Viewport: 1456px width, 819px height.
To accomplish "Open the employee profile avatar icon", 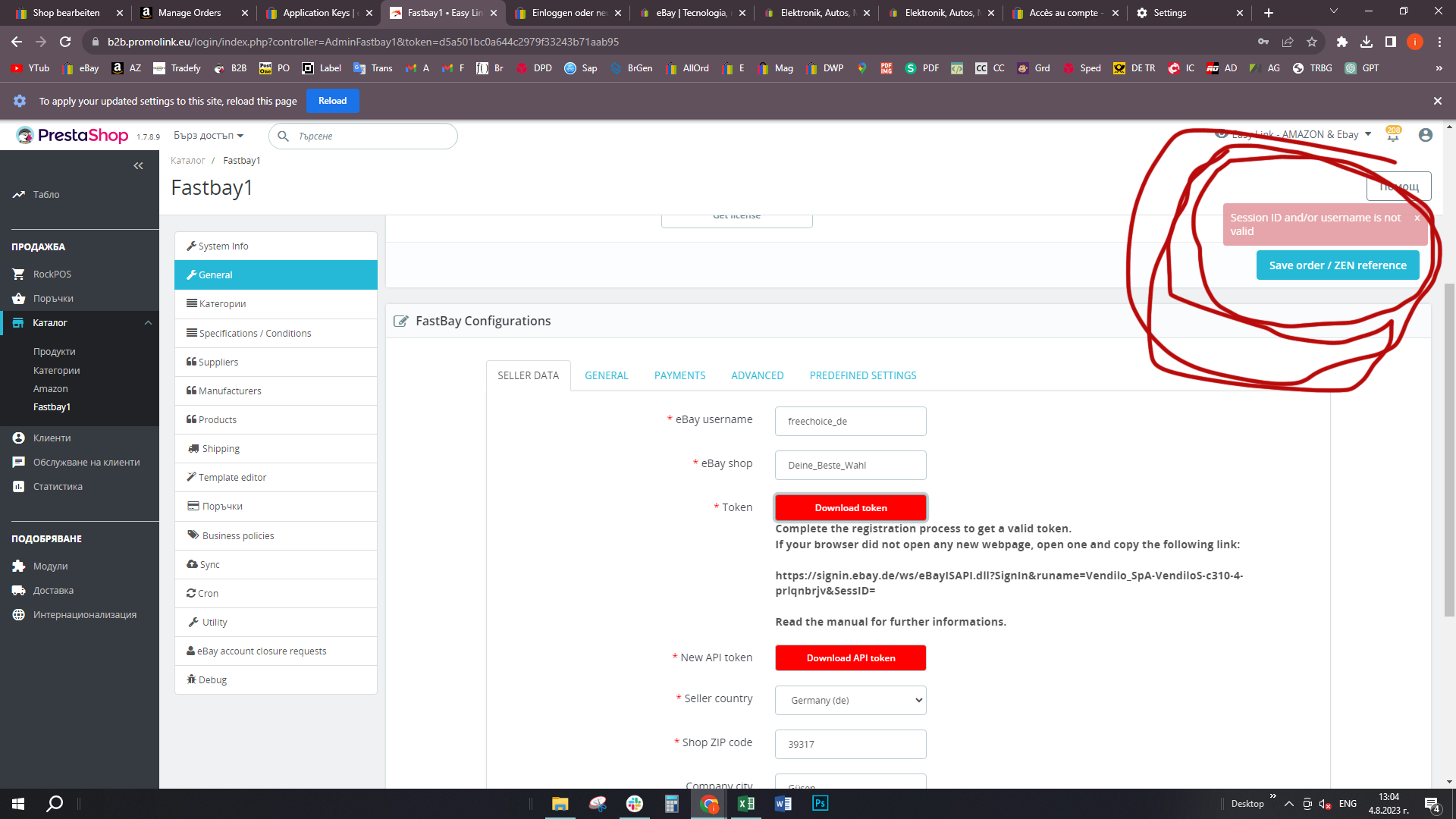I will click(1426, 135).
